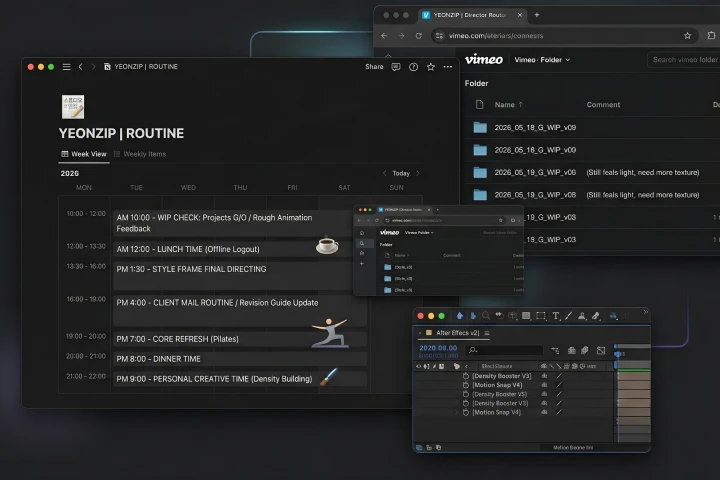Reload the Vimeo page in the browser
This screenshot has height=480, width=720.
418,36
